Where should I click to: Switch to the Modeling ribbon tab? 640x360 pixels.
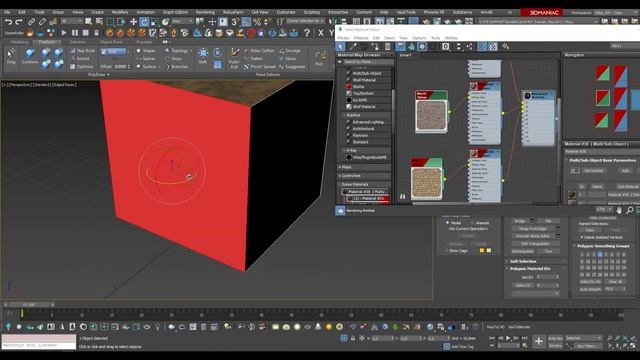click(x=19, y=42)
